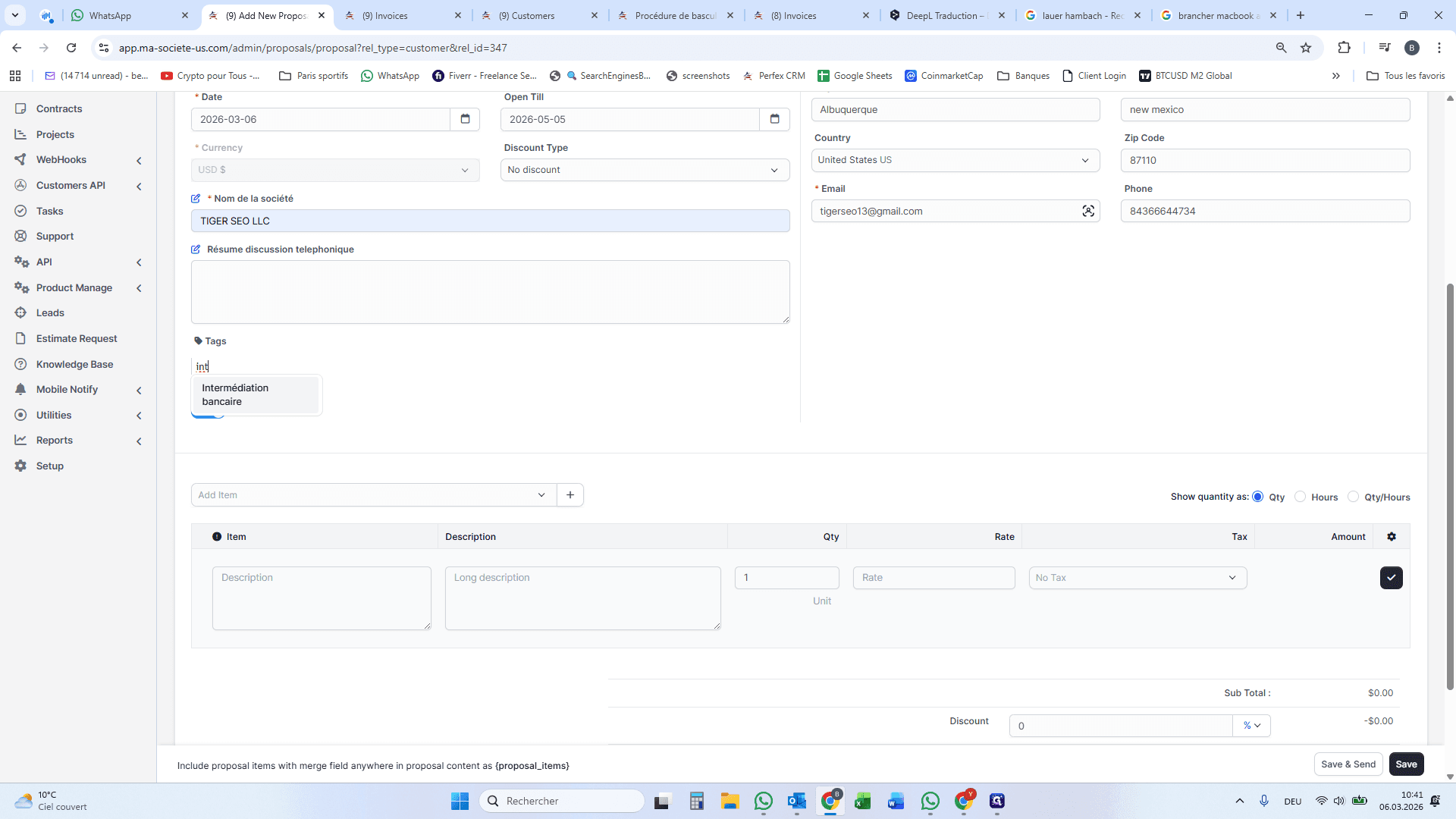Click the contact autofill icon in Email field
Screen dimensions: 1456x819
pyautogui.click(x=1088, y=212)
